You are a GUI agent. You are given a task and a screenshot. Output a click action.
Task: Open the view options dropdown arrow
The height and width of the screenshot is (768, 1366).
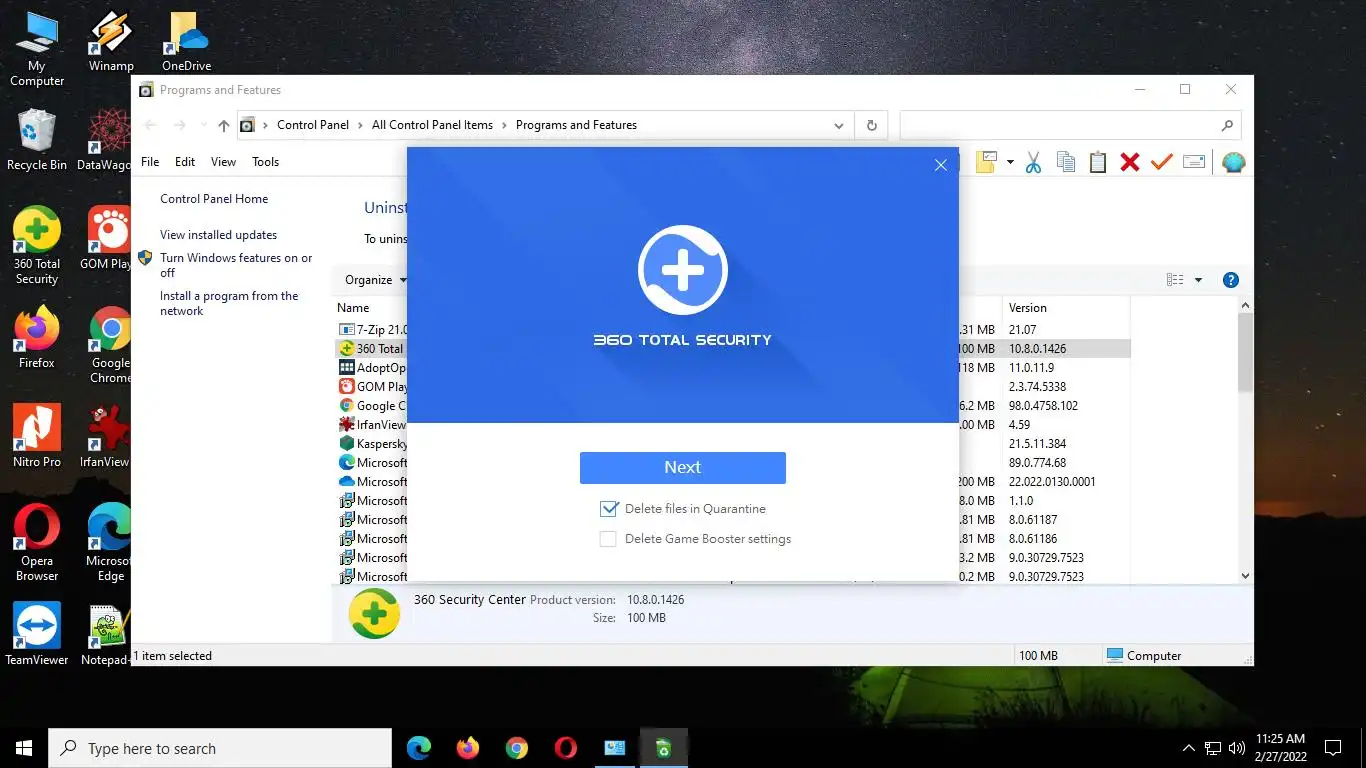click(1198, 280)
